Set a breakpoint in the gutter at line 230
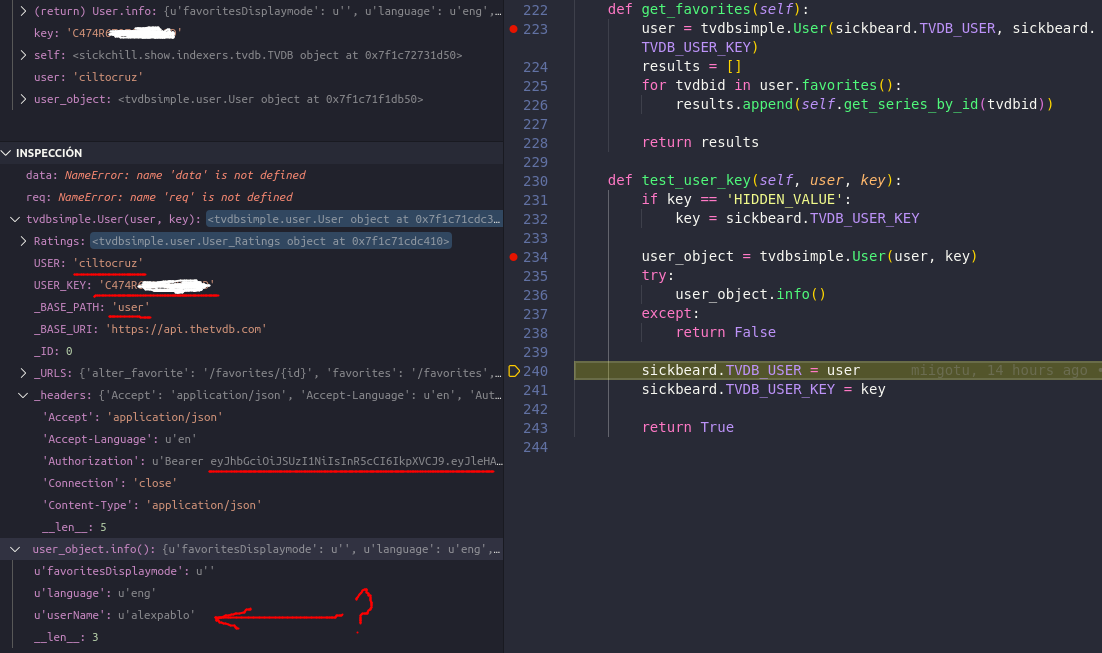1102x653 pixels. pyautogui.click(x=513, y=180)
